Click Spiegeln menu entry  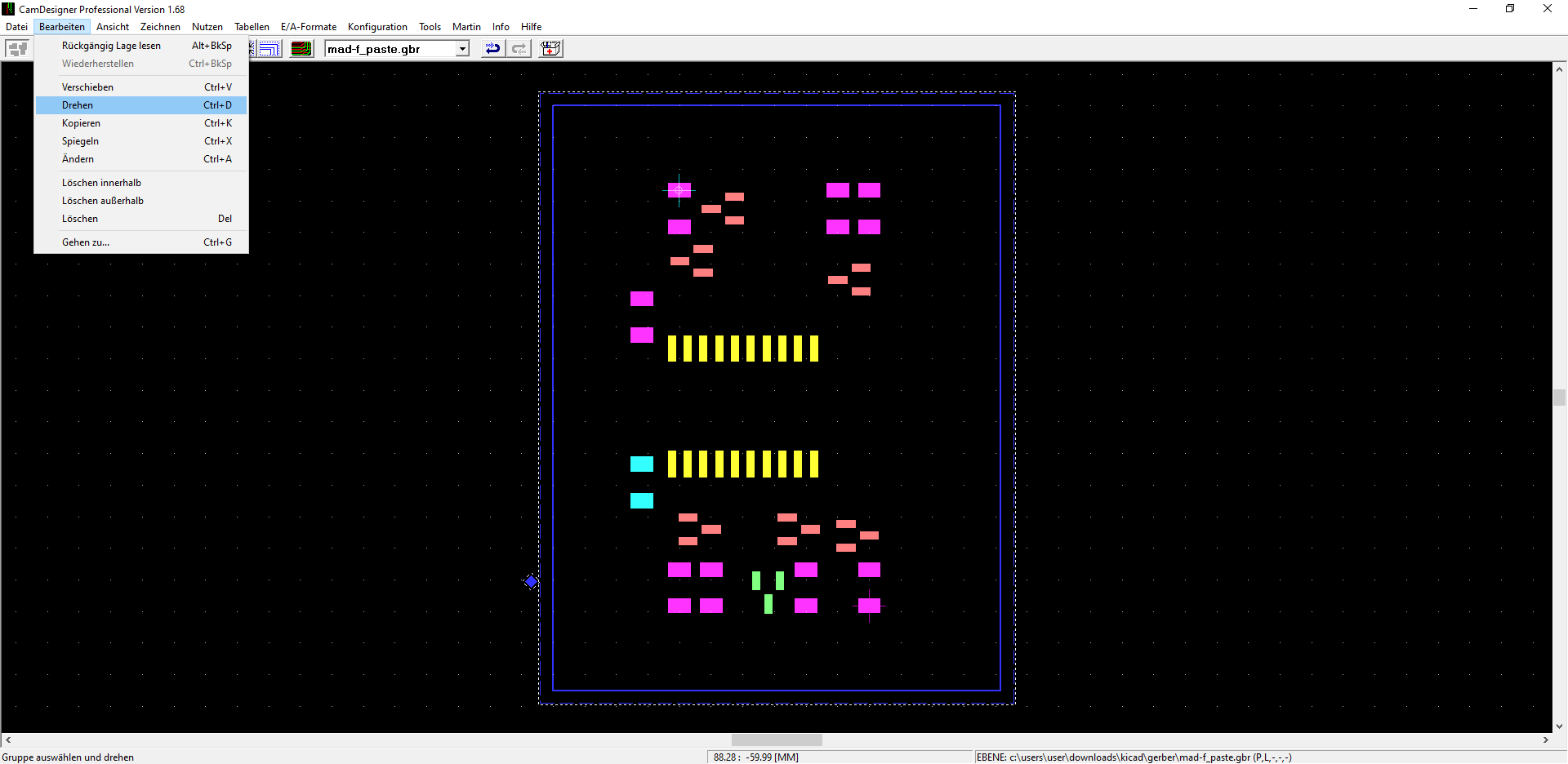coord(80,141)
